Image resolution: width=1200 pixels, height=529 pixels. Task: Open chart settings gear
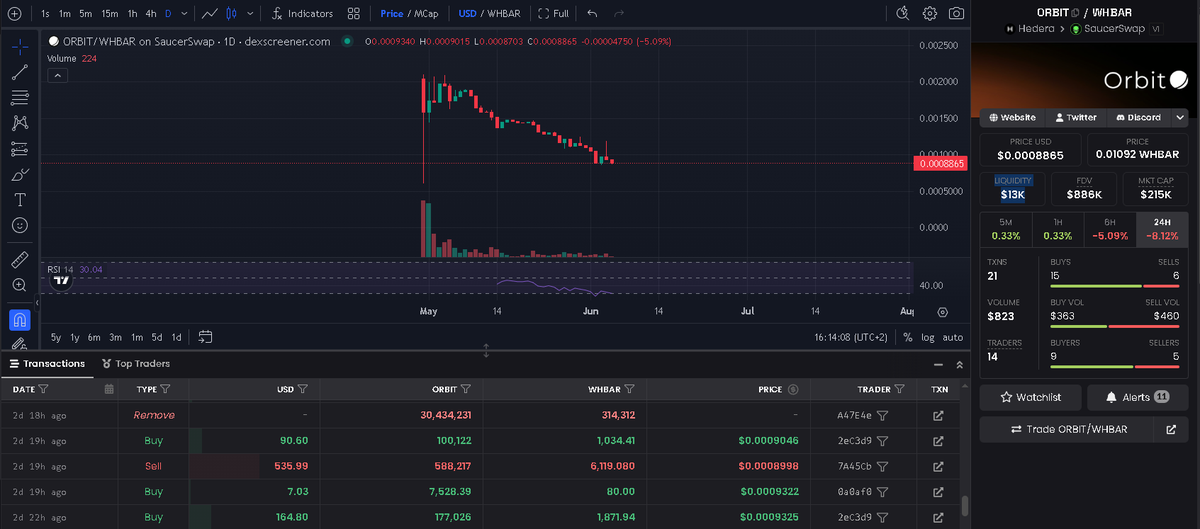[x=930, y=14]
